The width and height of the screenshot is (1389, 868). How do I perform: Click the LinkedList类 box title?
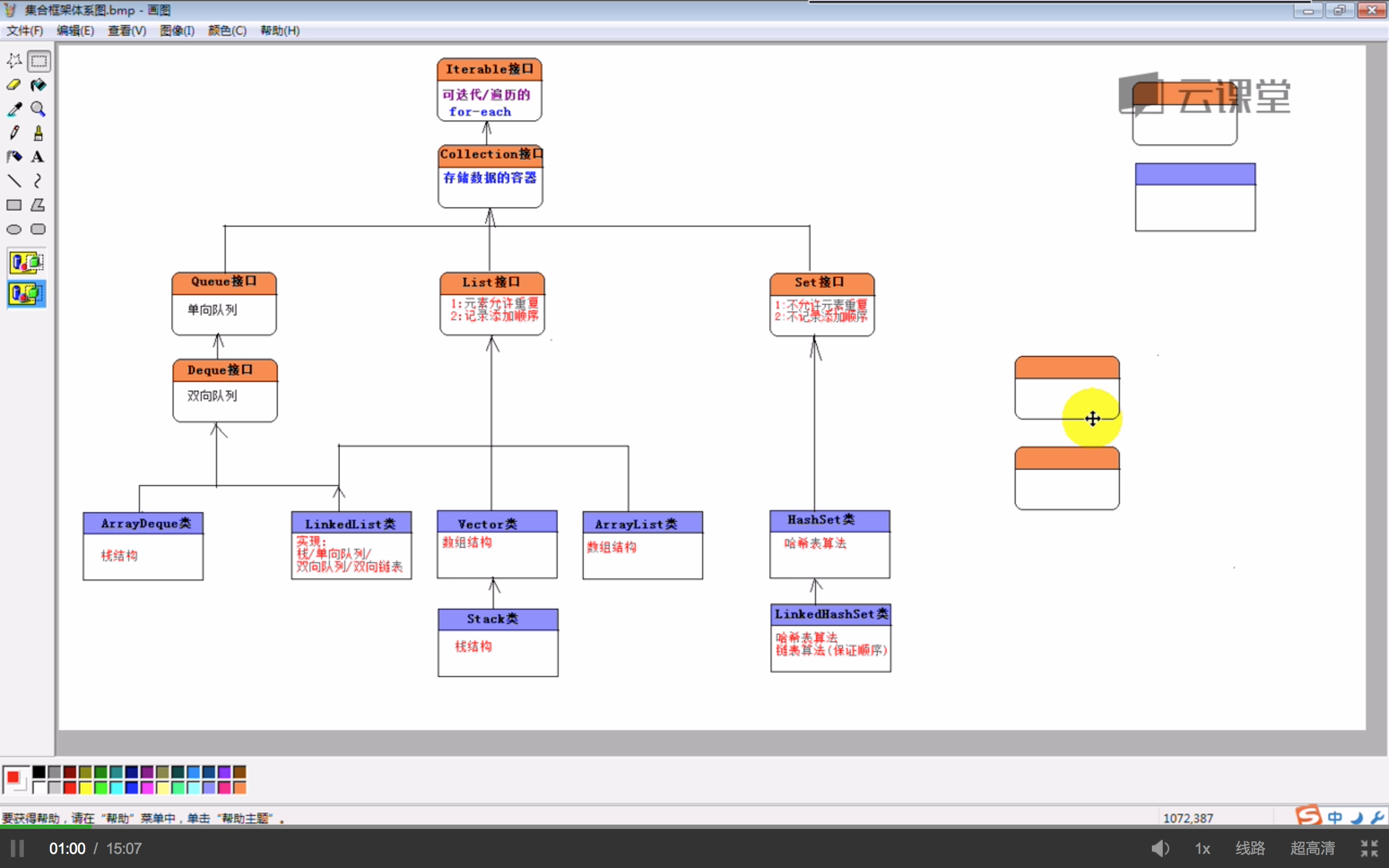[351, 524]
